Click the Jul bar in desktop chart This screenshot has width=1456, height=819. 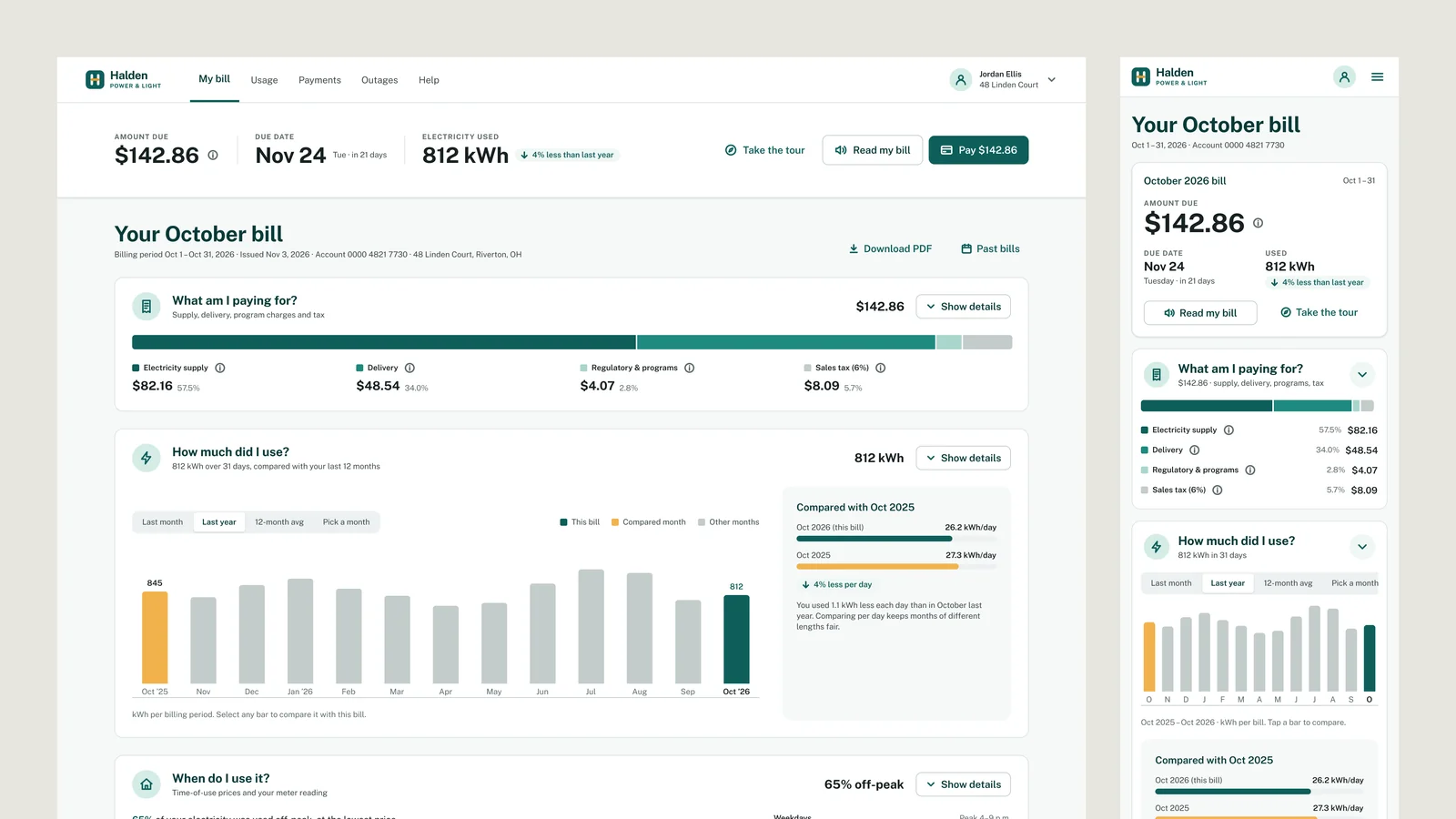click(591, 626)
